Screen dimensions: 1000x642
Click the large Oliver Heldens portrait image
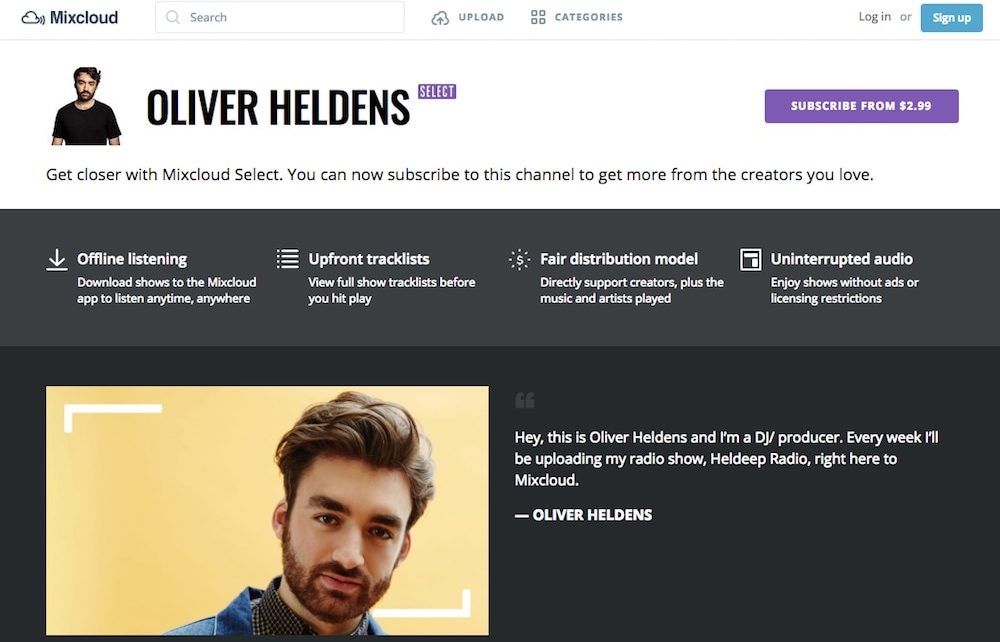267,510
